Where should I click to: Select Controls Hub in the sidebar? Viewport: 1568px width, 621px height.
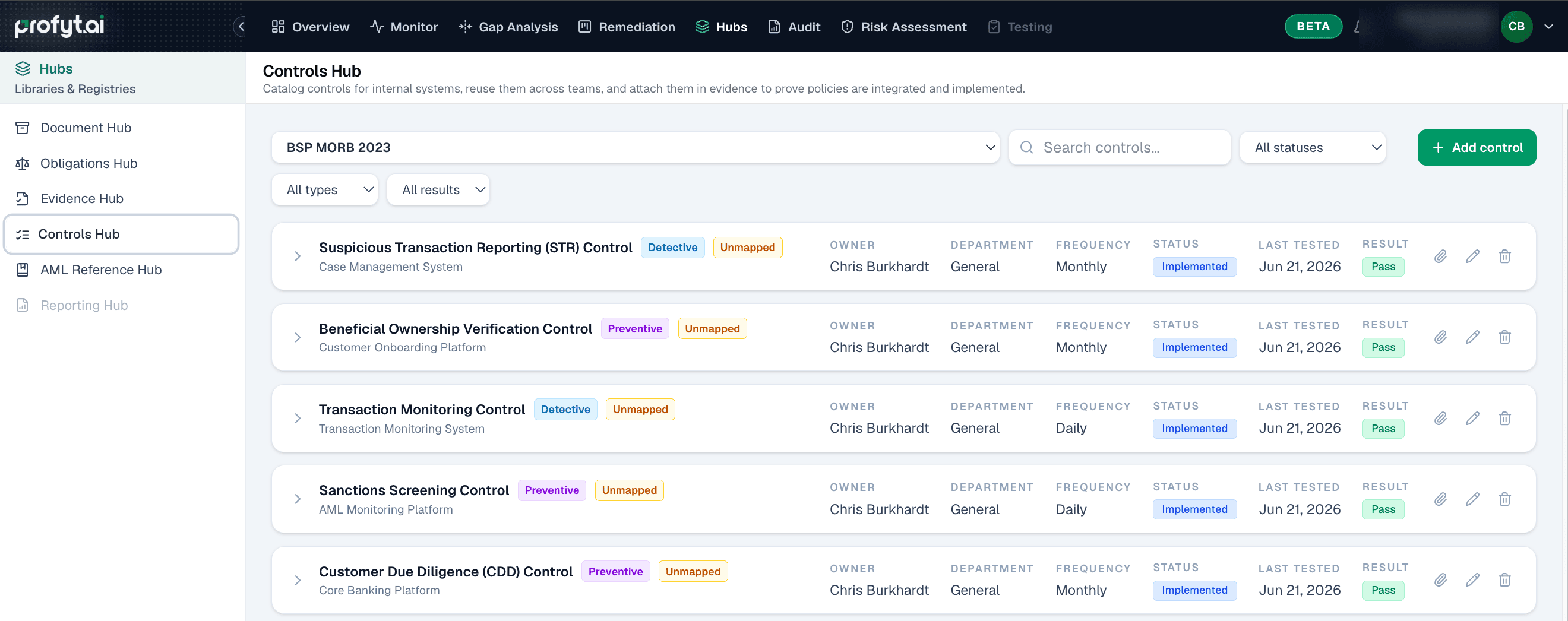122,234
